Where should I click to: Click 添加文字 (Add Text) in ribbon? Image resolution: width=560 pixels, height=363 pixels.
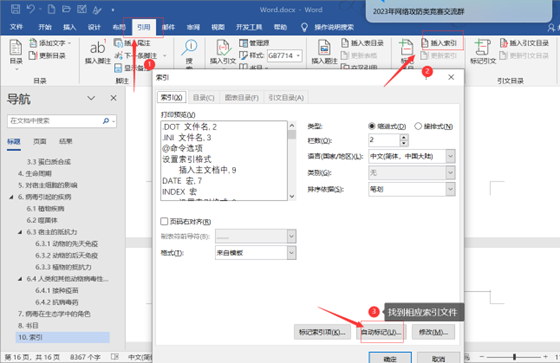[50, 43]
